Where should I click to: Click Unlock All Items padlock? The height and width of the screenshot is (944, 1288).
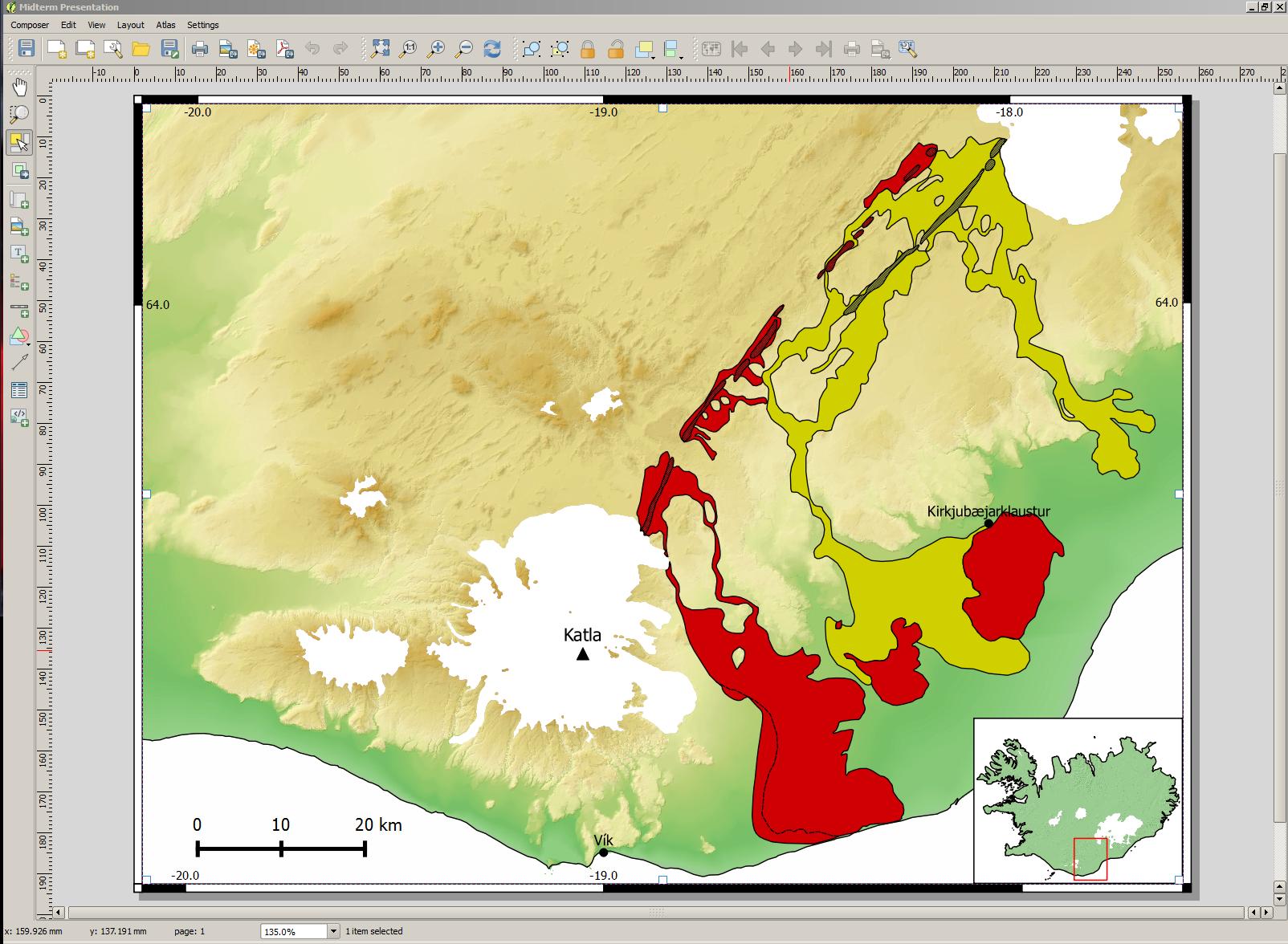click(x=615, y=49)
